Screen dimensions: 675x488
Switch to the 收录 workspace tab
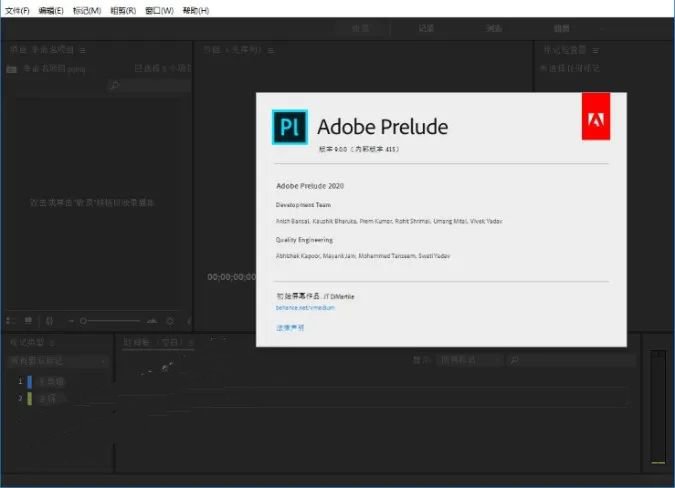(x=361, y=29)
